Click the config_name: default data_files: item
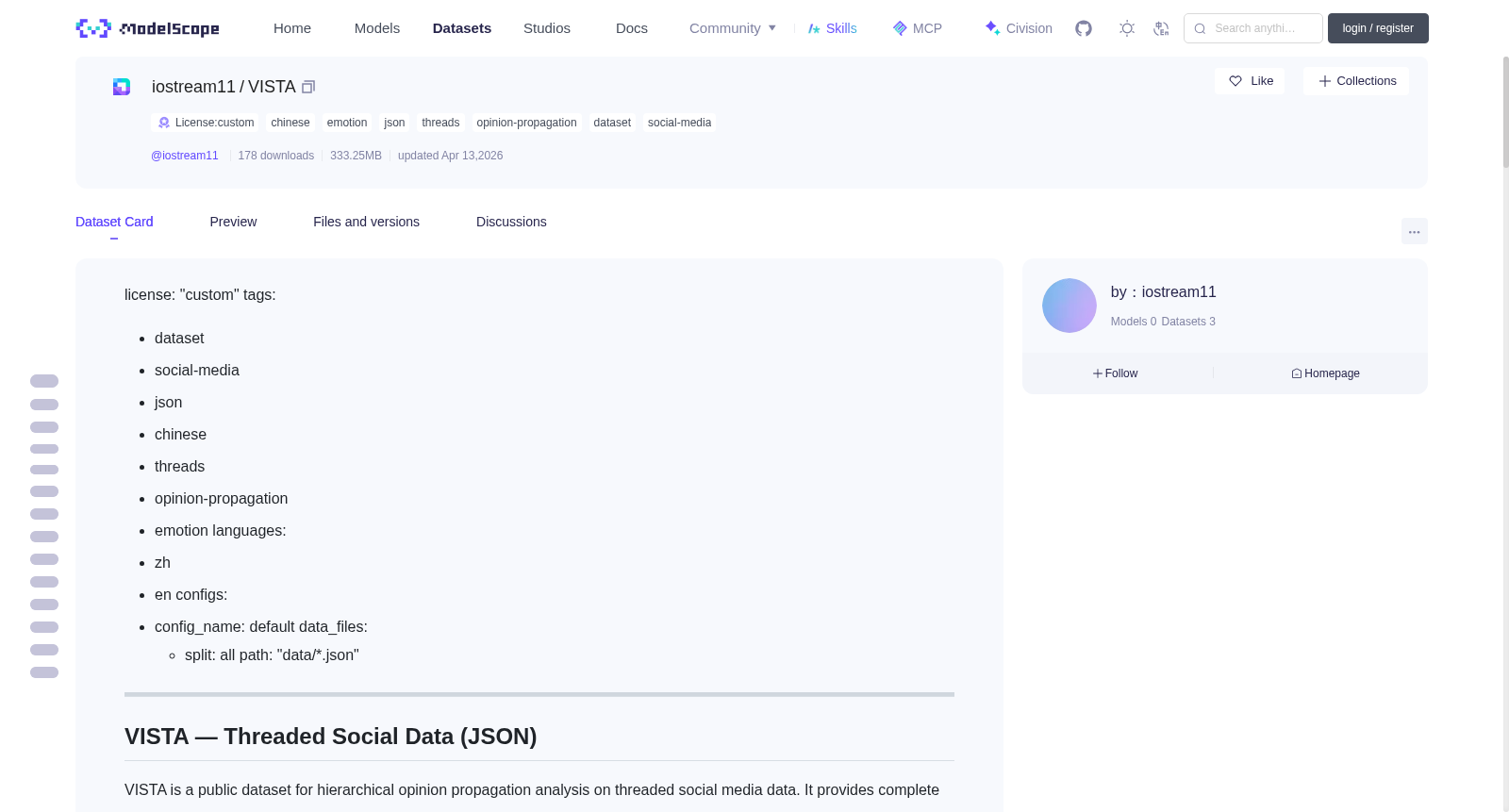This screenshot has width=1509, height=812. [x=261, y=627]
